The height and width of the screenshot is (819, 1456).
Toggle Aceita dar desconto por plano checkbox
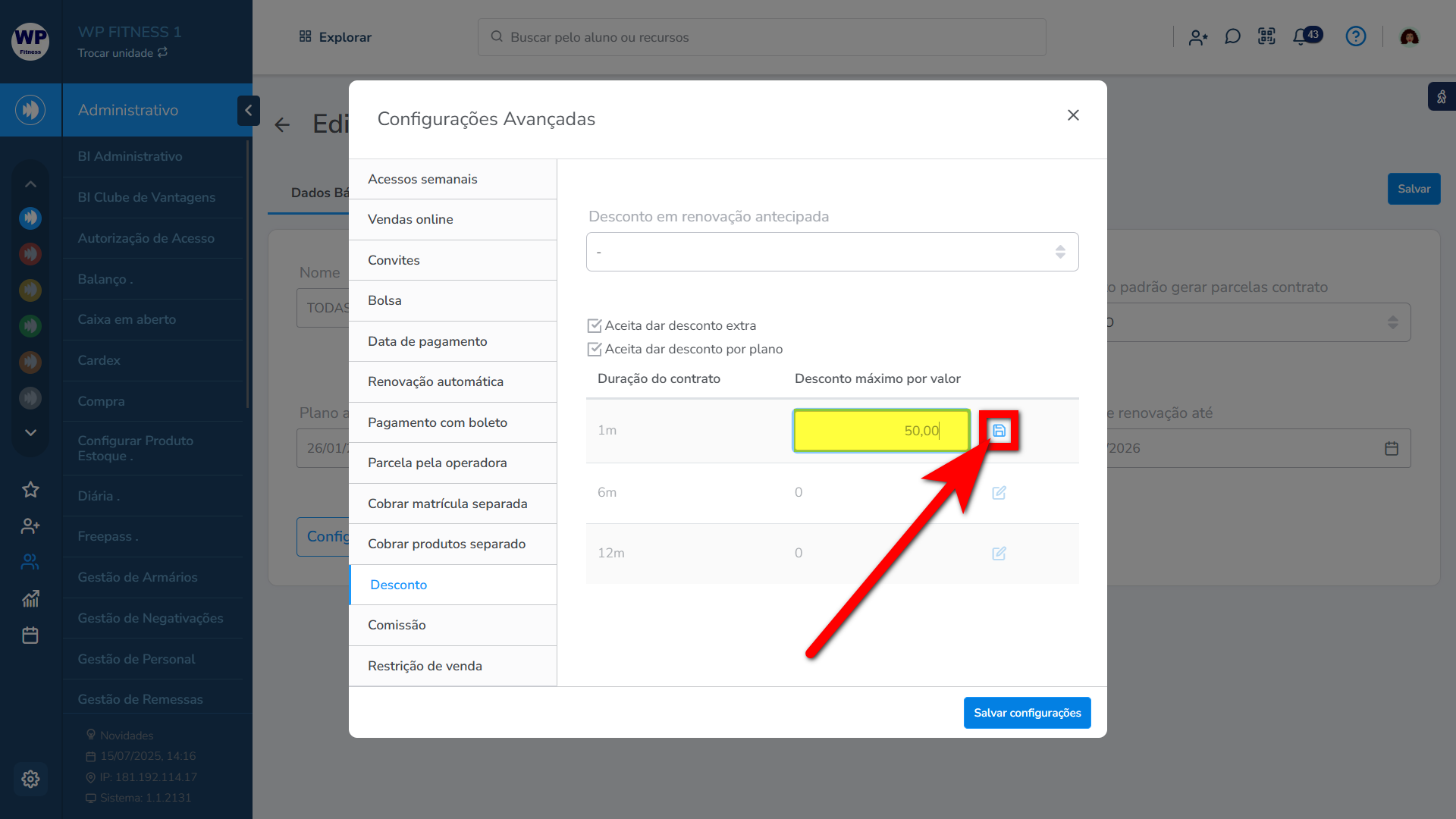point(595,350)
